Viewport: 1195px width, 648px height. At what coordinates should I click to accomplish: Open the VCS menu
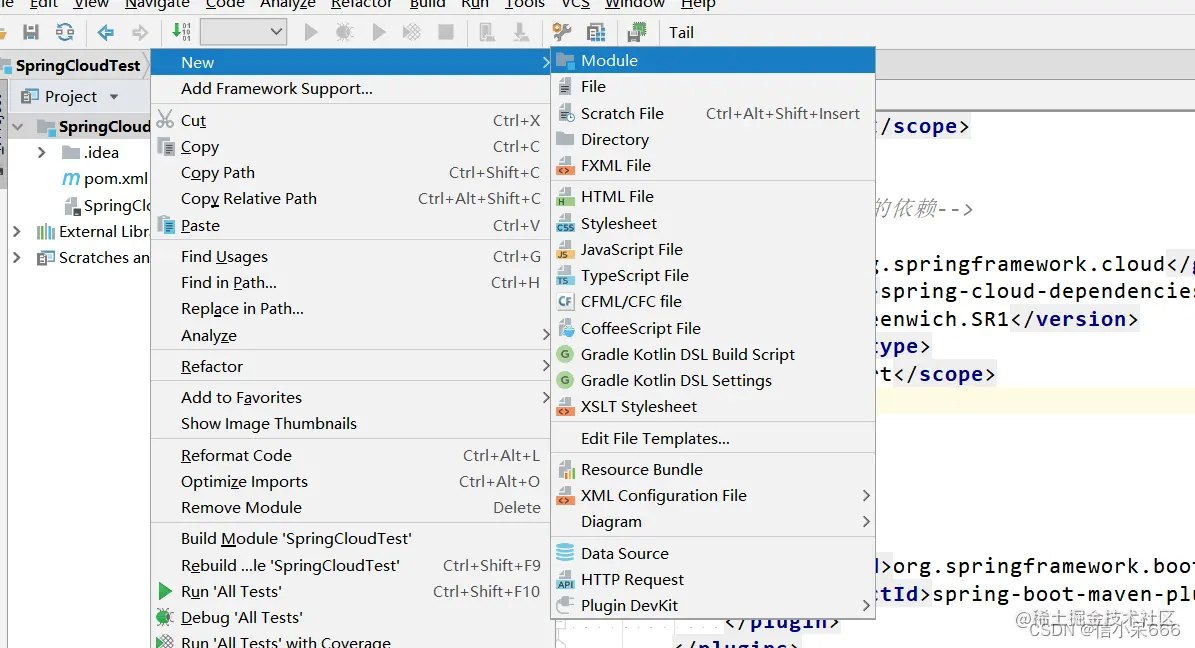point(575,4)
